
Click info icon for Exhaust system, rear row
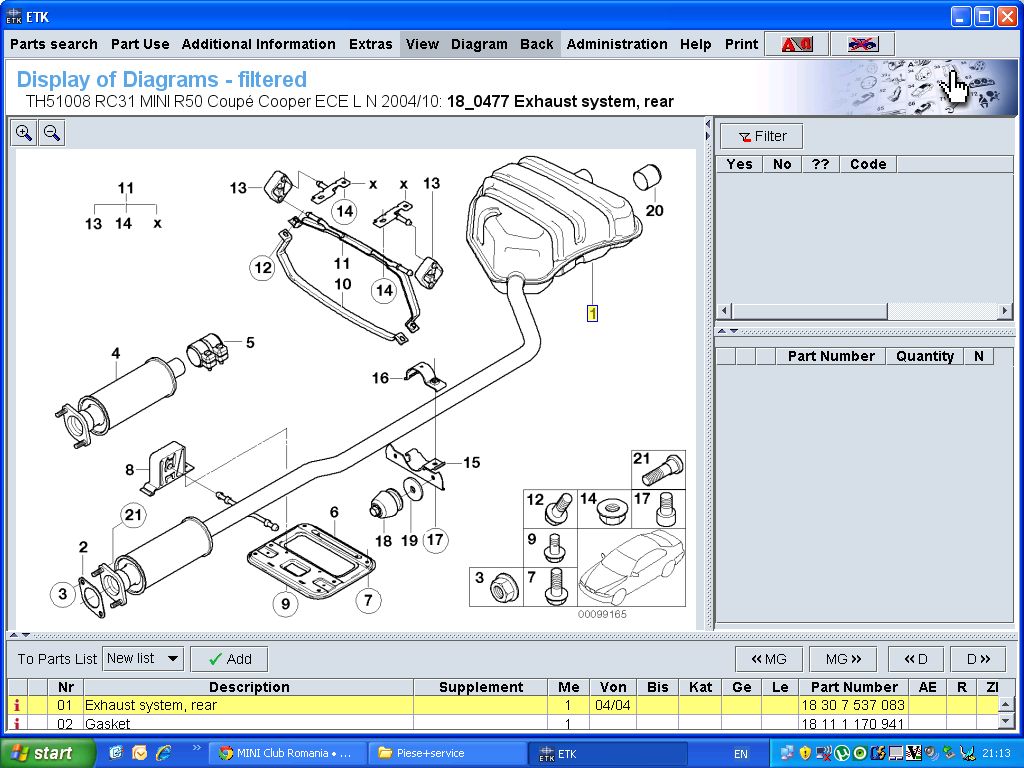[x=17, y=705]
